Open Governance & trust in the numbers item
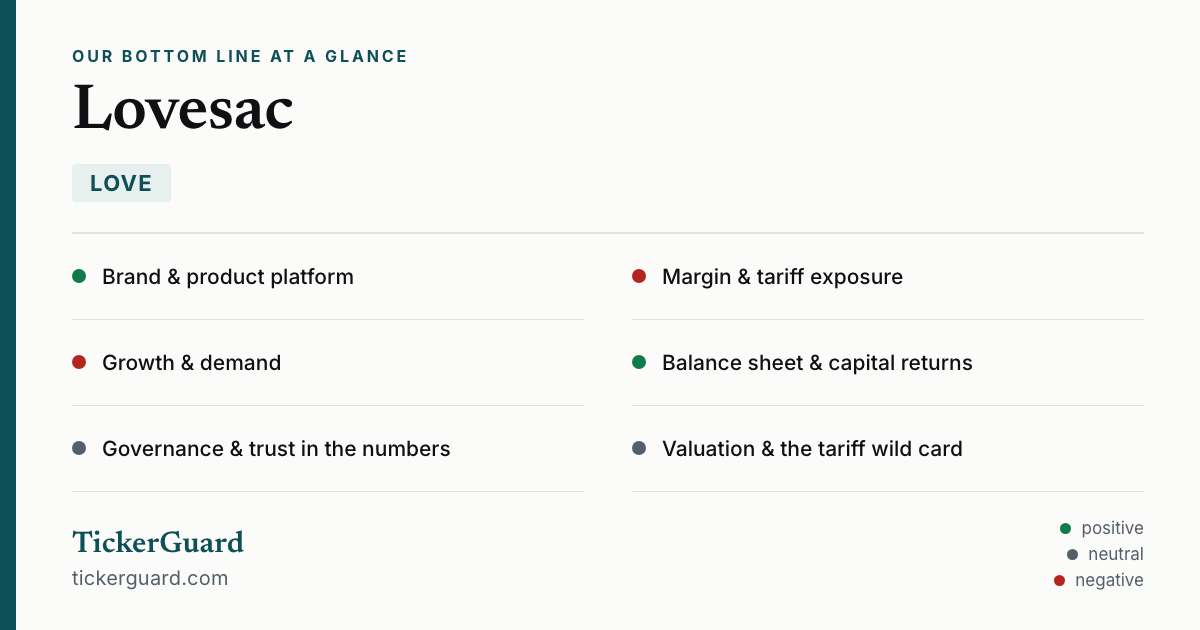1200x630 pixels. pyautogui.click(x=328, y=449)
